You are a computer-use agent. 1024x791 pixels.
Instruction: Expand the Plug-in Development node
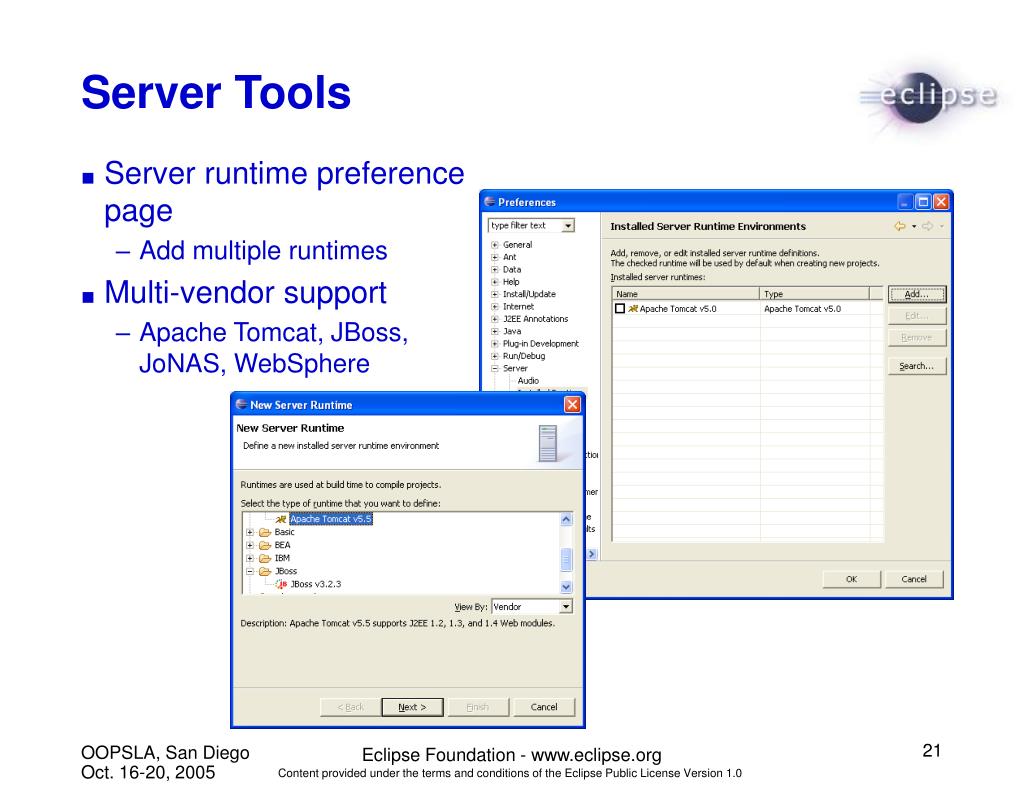tap(495, 344)
